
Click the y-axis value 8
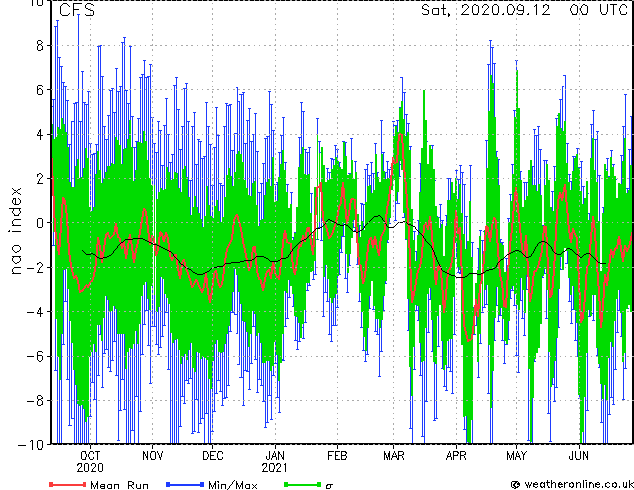coord(40,46)
